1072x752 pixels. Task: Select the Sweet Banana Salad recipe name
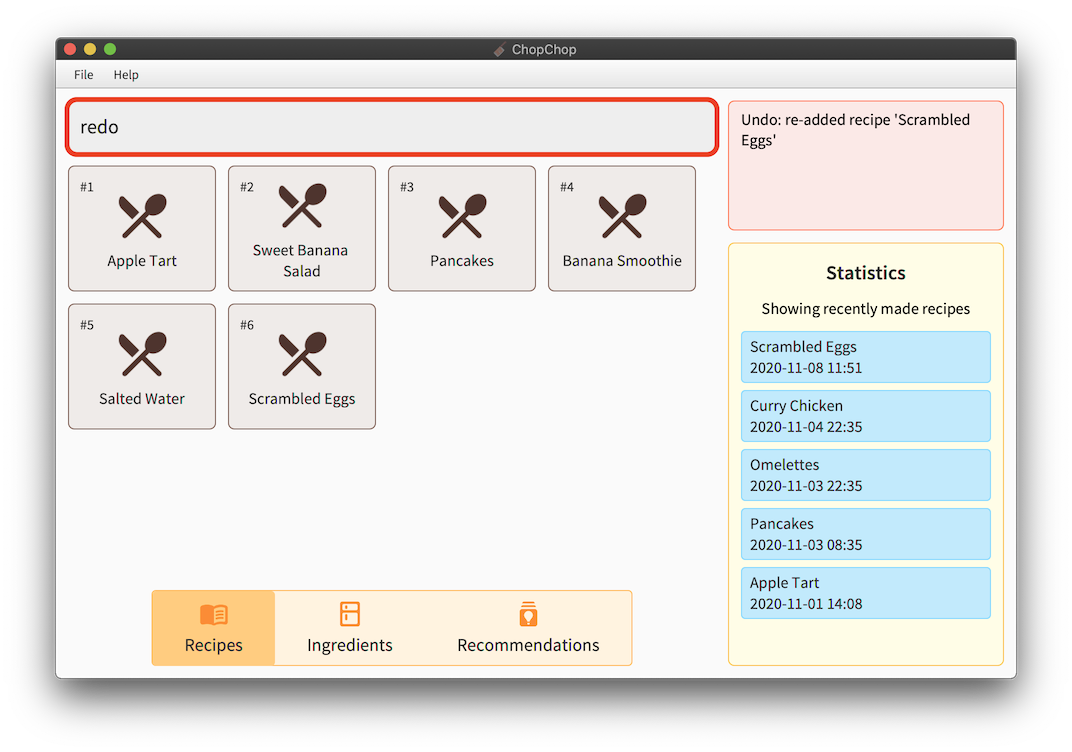[x=301, y=260]
